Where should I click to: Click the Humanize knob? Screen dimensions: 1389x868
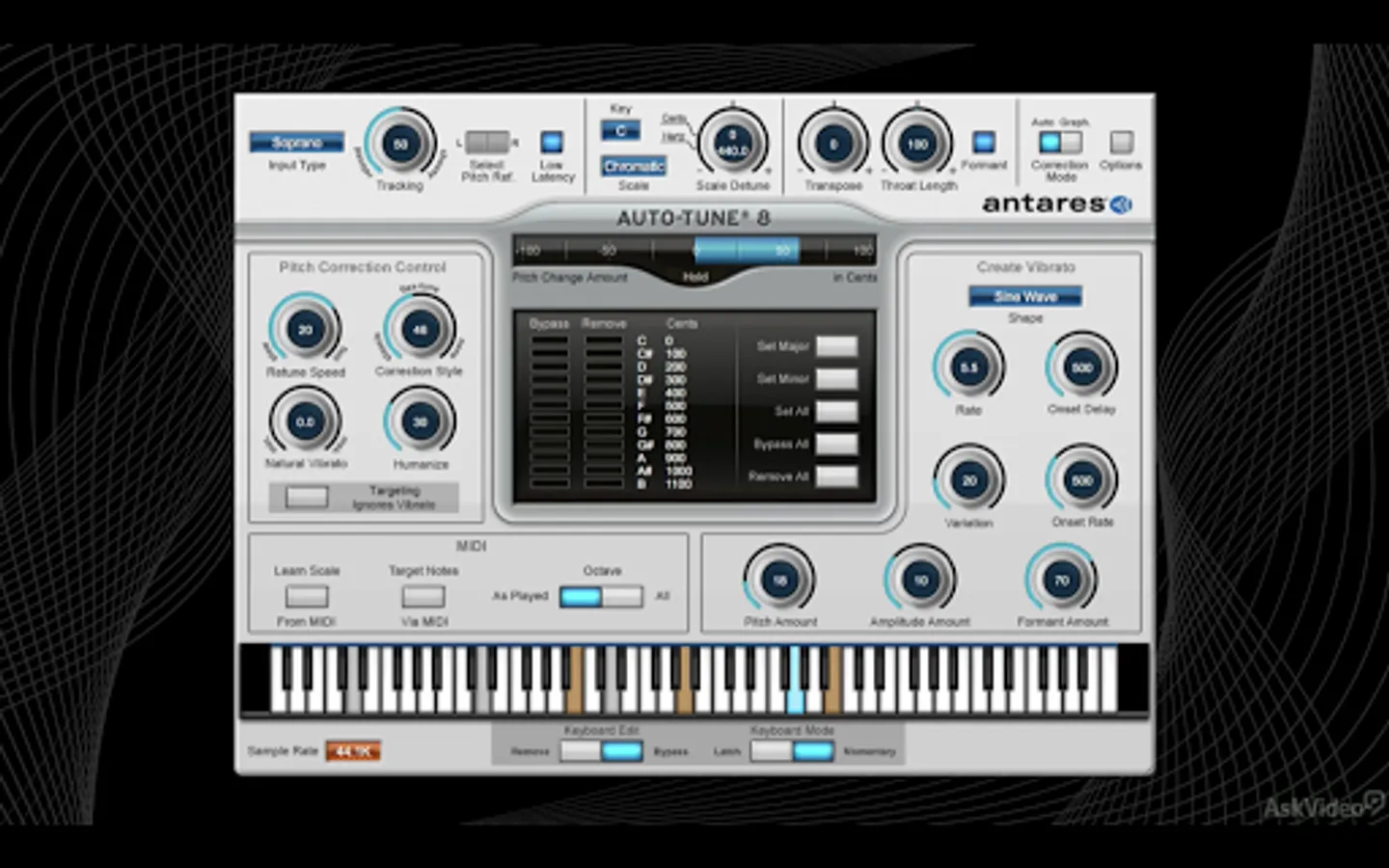[x=420, y=422]
